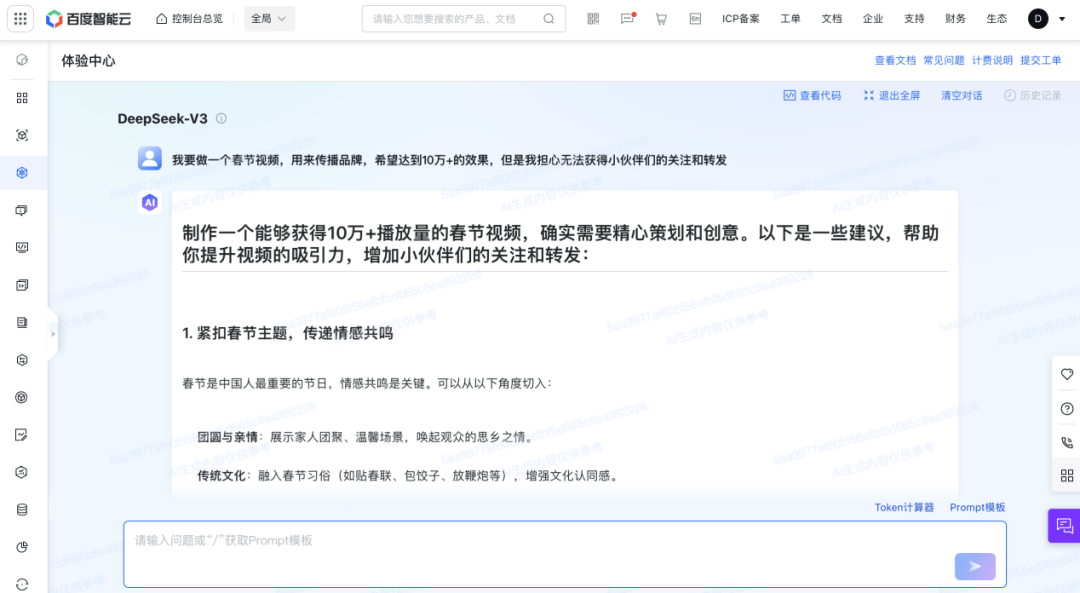Click 查看文档 link
Viewport: 1080px width, 593px height.
pos(895,61)
